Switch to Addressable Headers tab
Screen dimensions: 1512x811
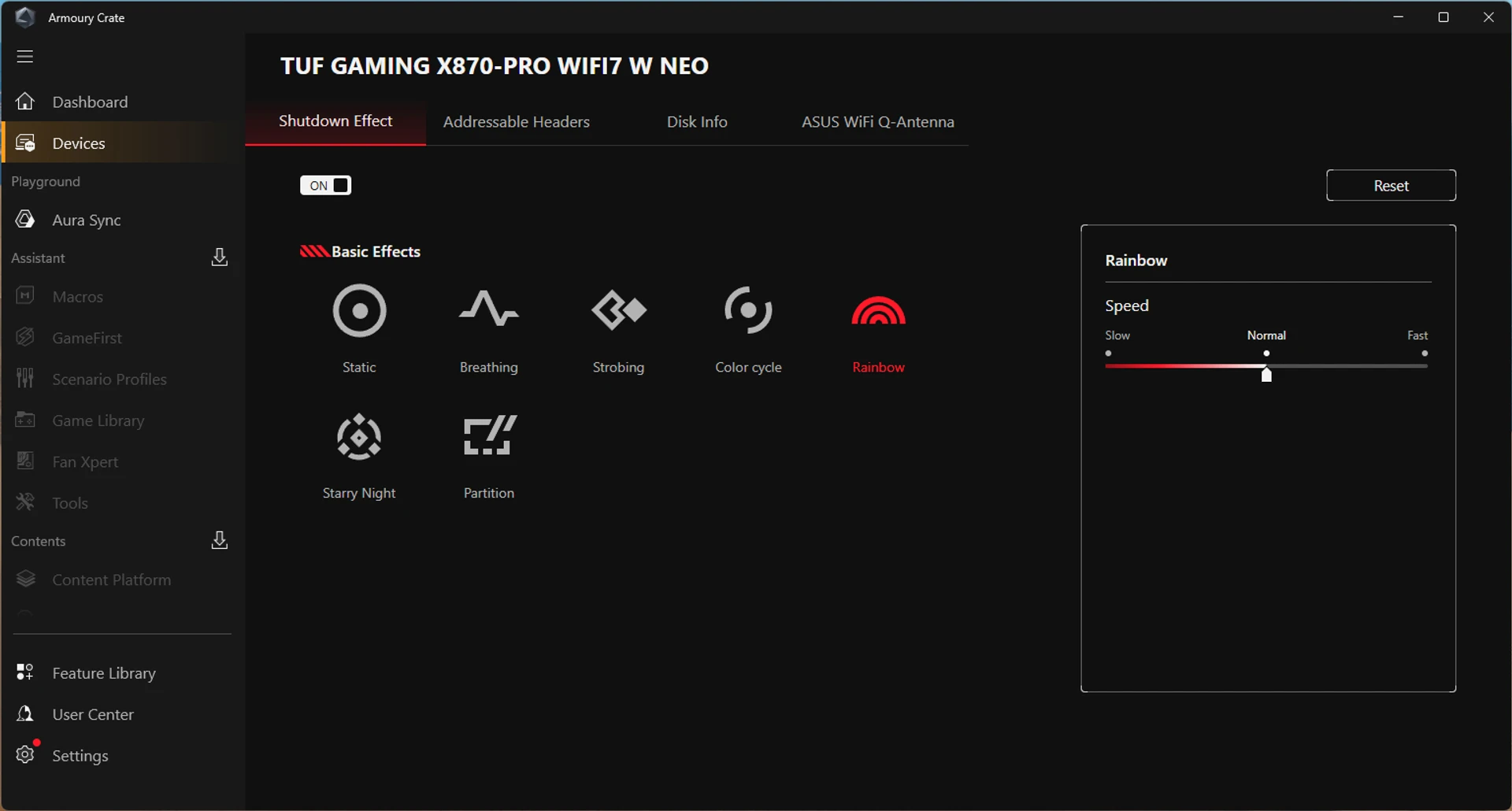[516, 122]
